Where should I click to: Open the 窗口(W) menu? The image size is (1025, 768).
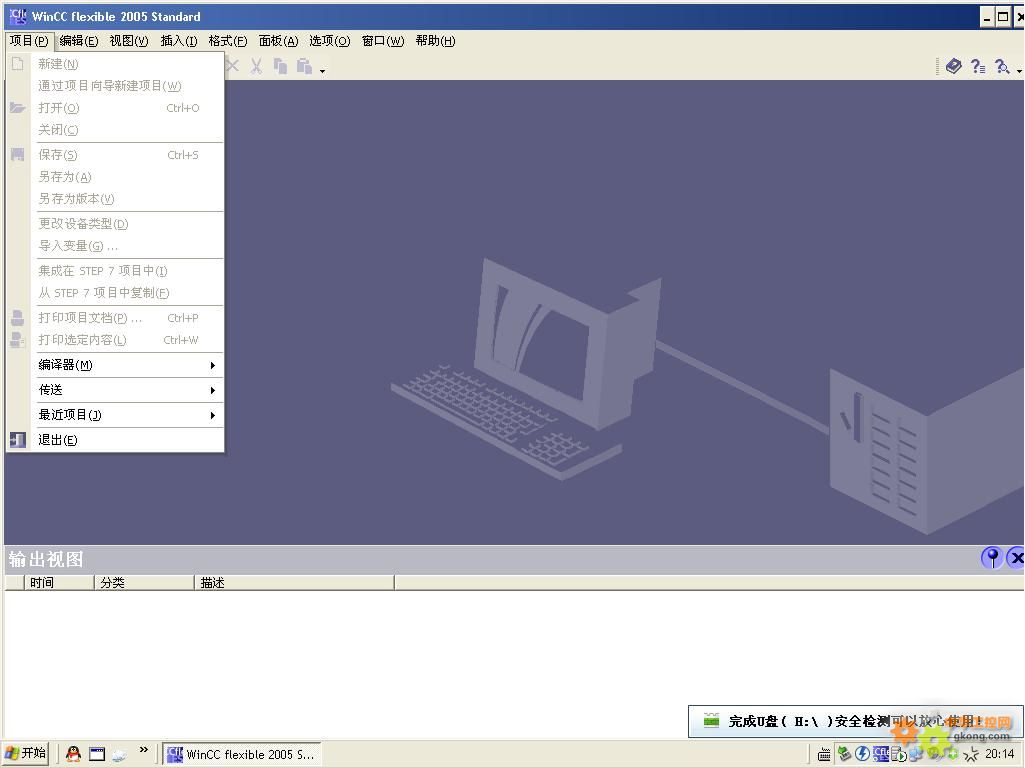pos(383,41)
